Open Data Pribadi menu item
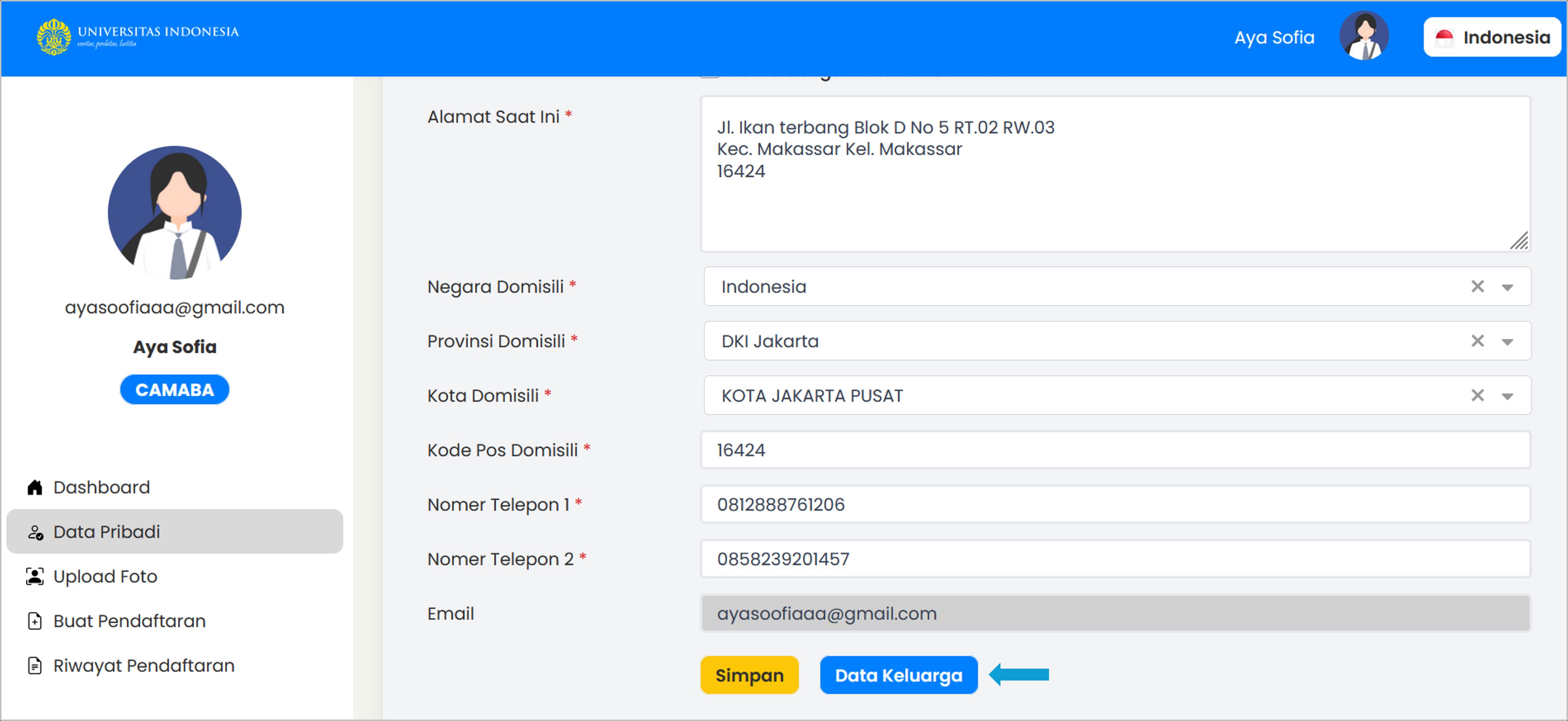Viewport: 1568px width, 721px height. pyautogui.click(x=175, y=532)
